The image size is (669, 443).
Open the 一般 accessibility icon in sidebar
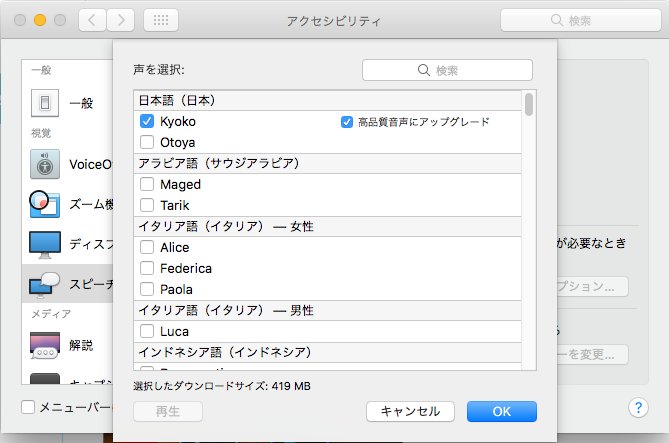click(45, 103)
